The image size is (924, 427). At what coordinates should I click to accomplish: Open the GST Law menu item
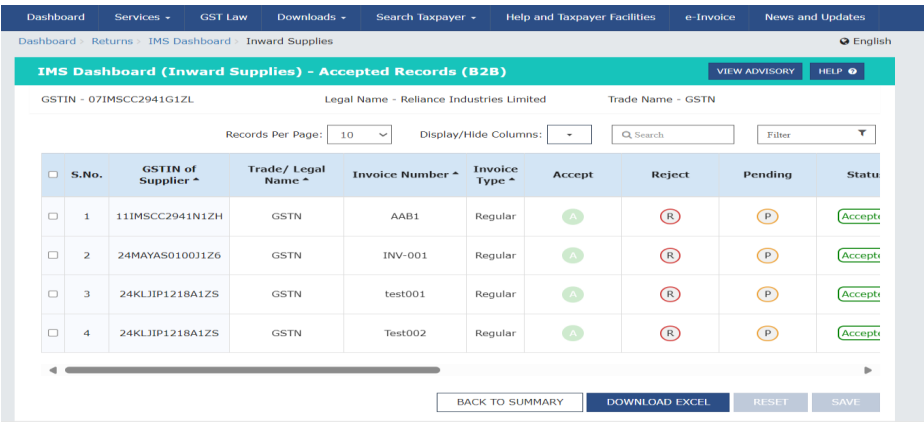(224, 17)
